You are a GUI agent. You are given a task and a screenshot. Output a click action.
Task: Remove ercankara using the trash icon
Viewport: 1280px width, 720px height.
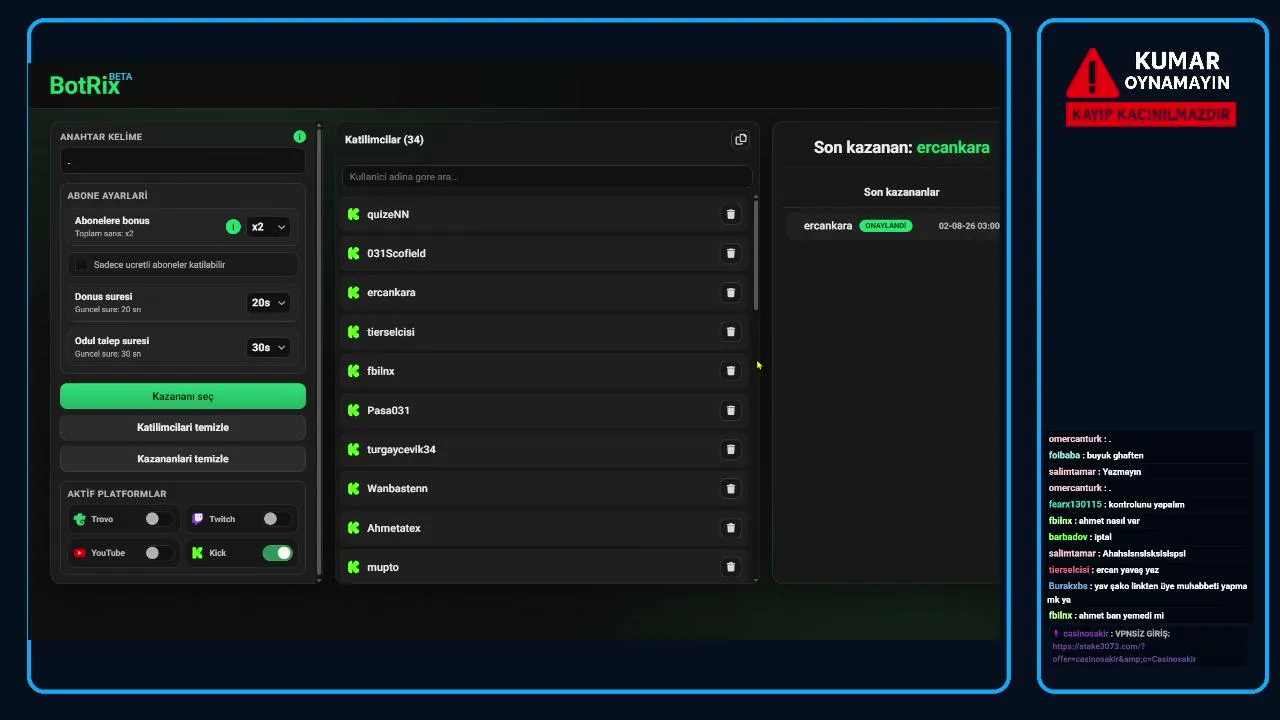(x=730, y=292)
